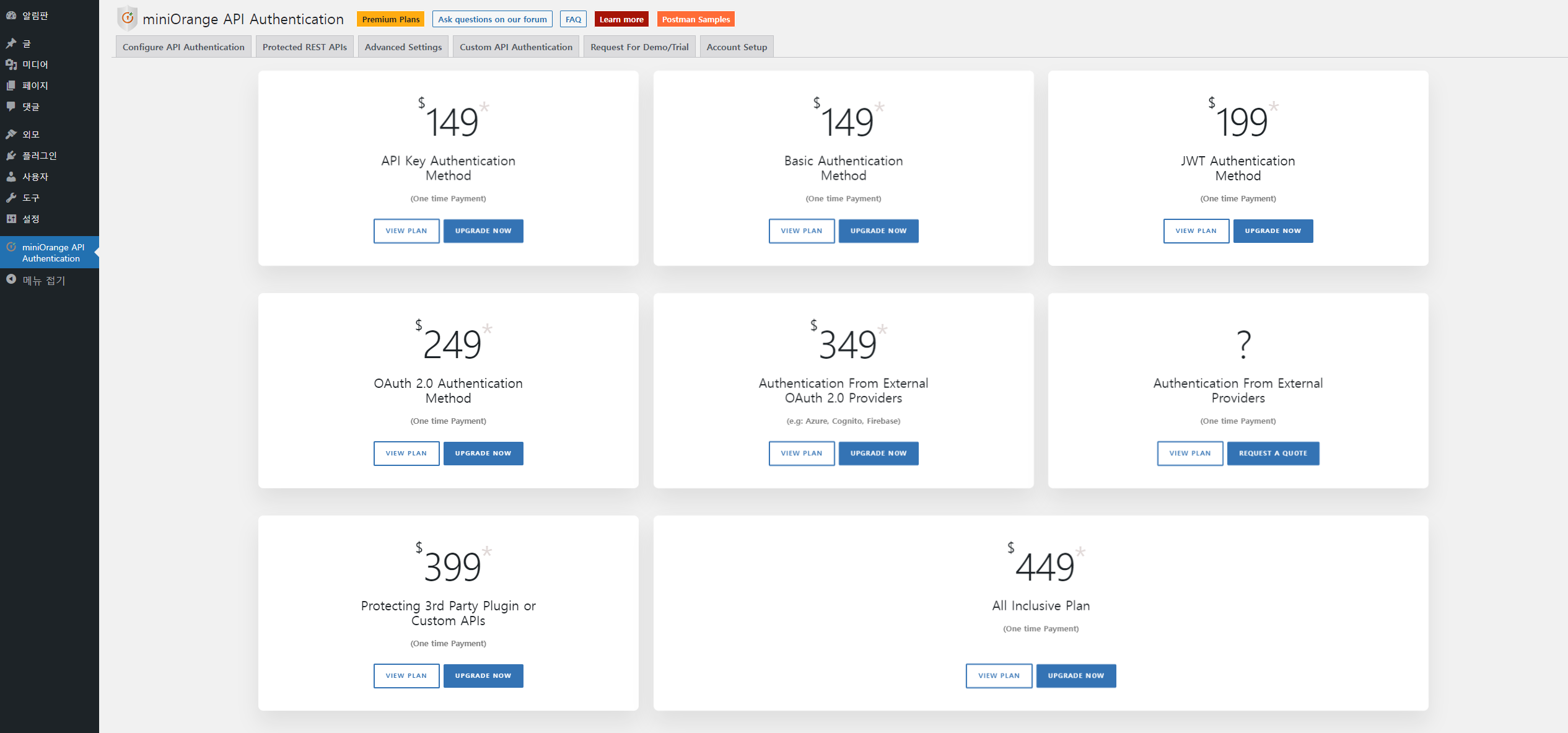Click the FAQ button
This screenshot has height=733, width=1568.
(573, 19)
